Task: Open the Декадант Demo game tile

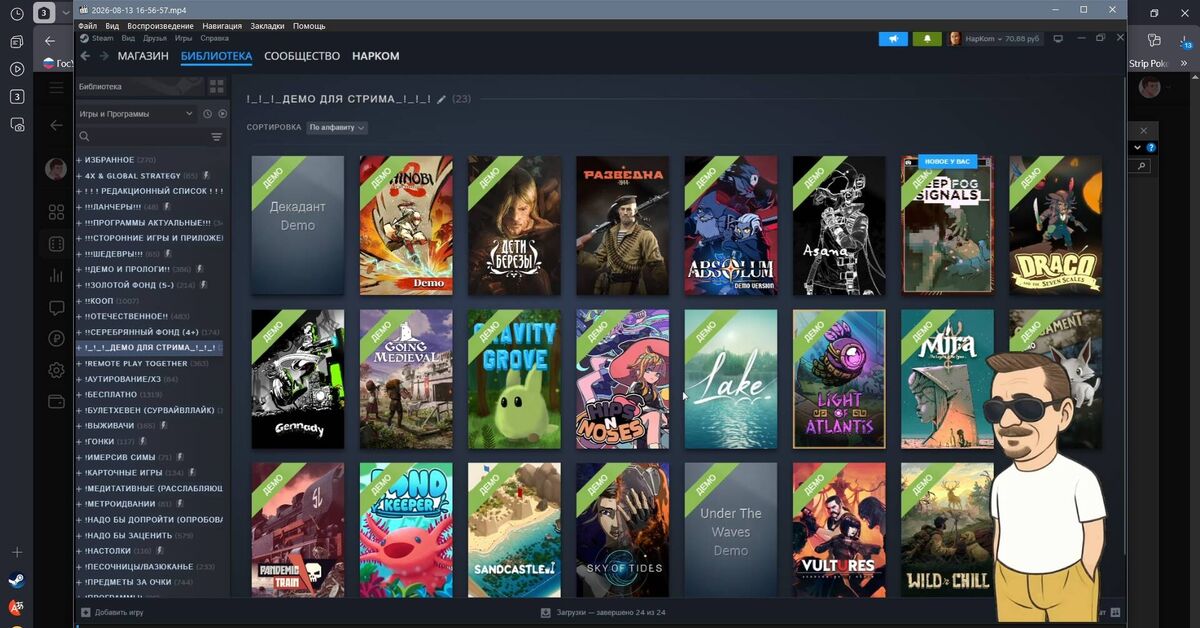Action: [297, 225]
